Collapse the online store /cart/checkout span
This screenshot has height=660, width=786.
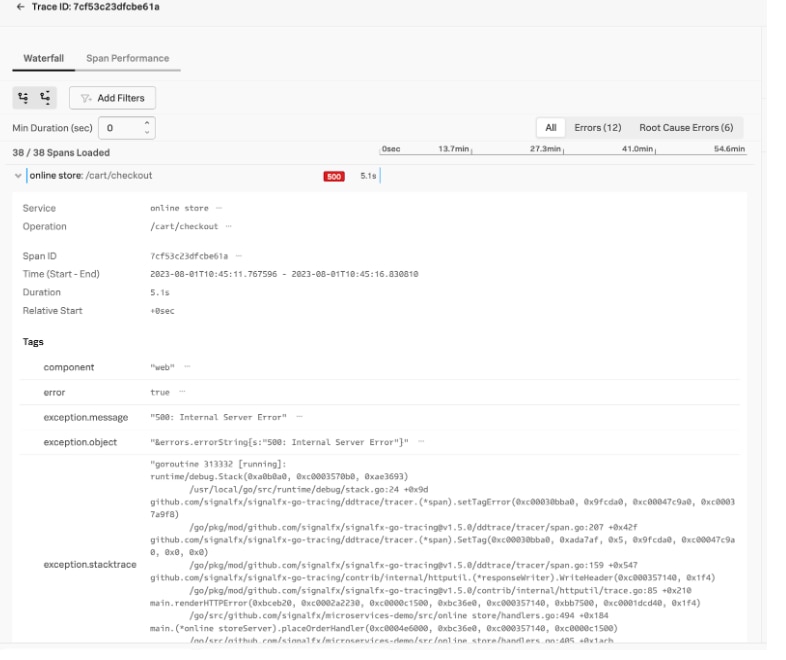(x=17, y=177)
